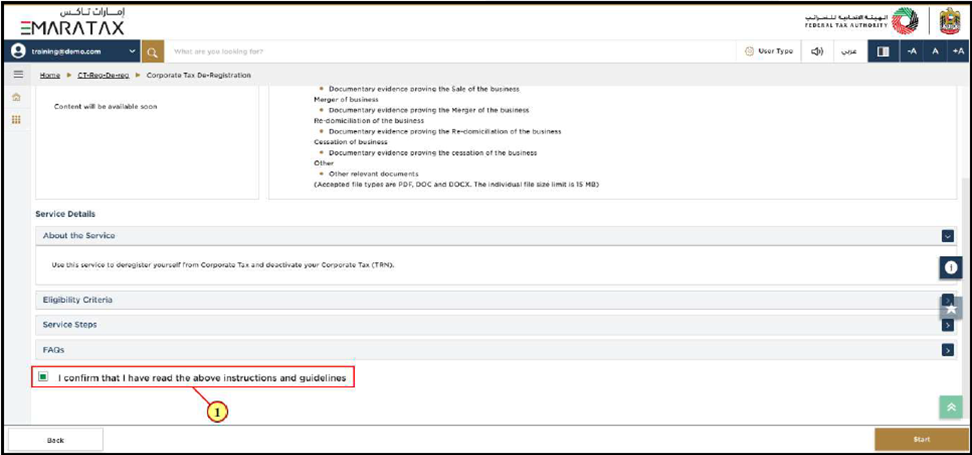972x455 pixels.
Task: Expand the Service Steps section
Action: click(x=946, y=325)
